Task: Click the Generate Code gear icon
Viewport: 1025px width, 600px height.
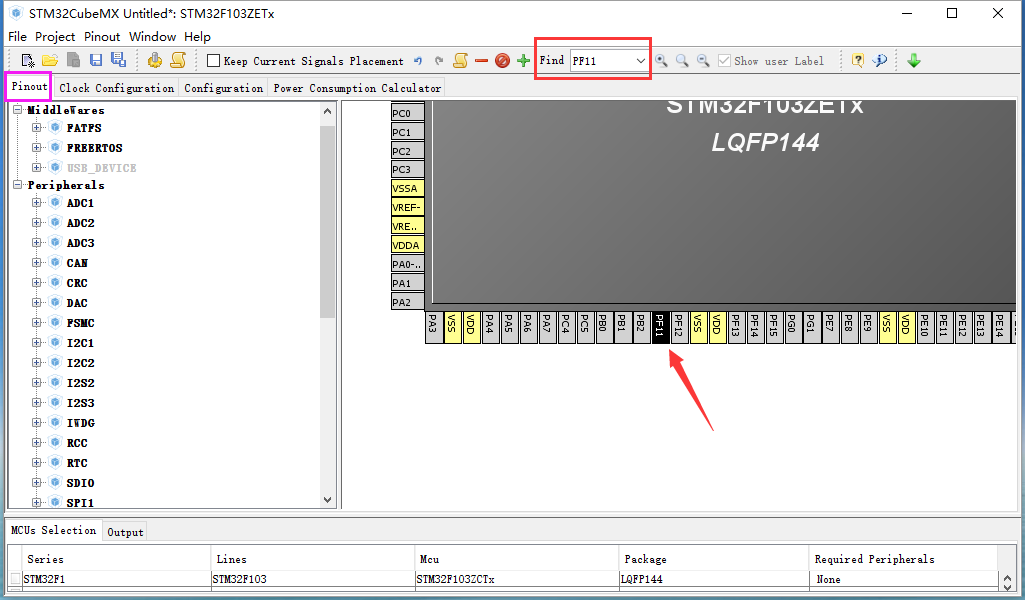Action: 155,61
